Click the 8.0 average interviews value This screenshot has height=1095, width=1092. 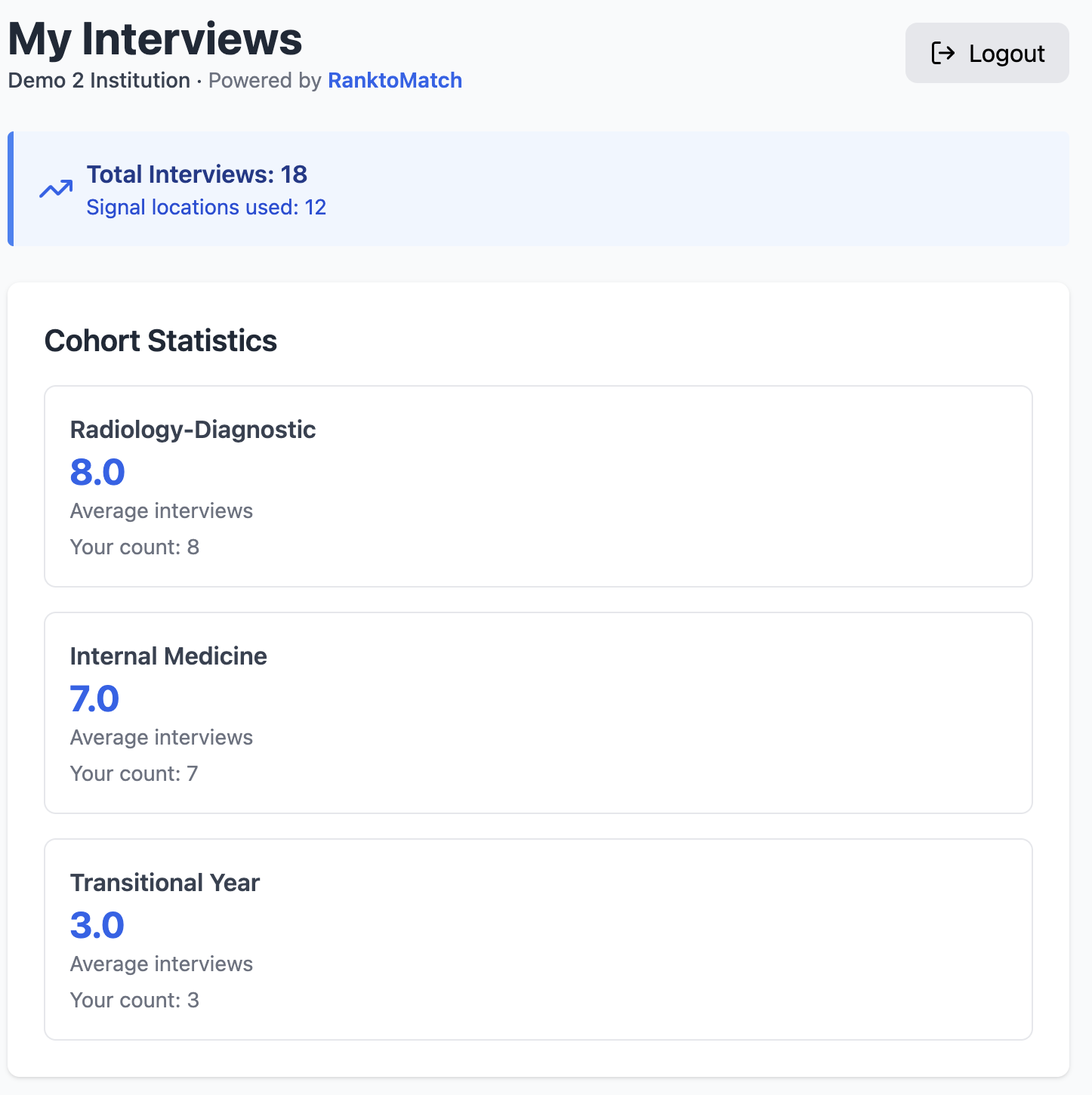point(97,472)
